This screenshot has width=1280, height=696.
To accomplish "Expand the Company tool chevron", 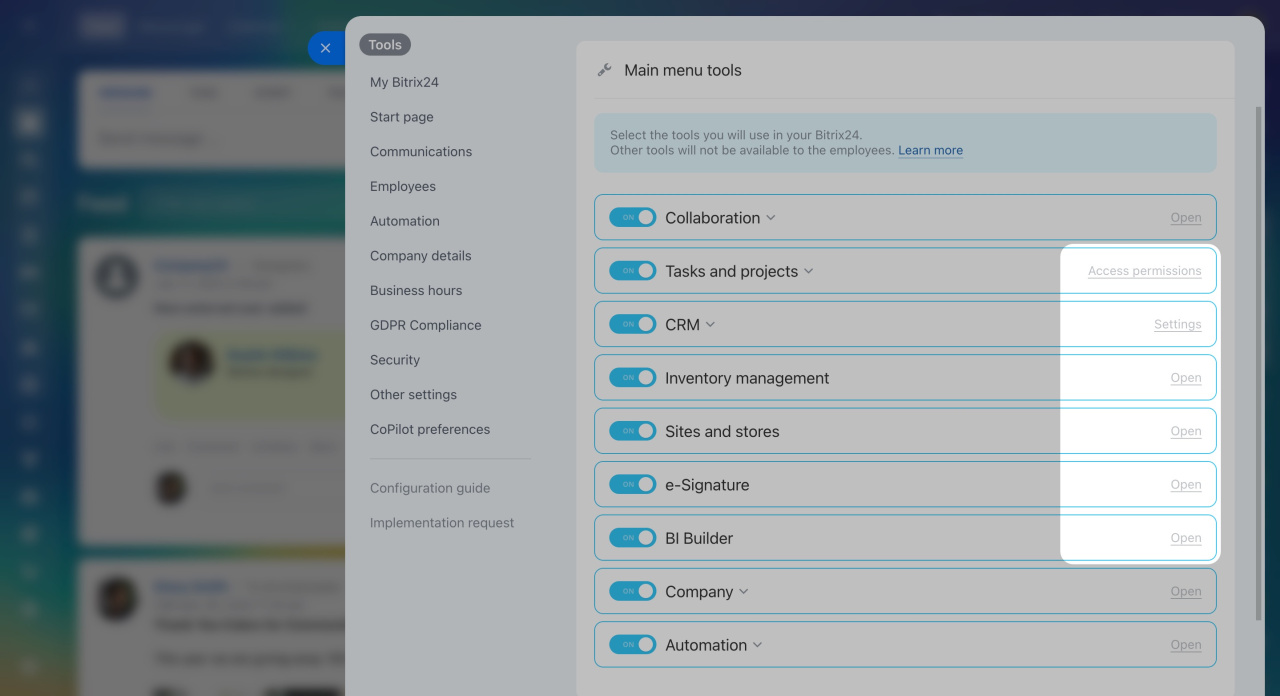I will click(x=744, y=591).
